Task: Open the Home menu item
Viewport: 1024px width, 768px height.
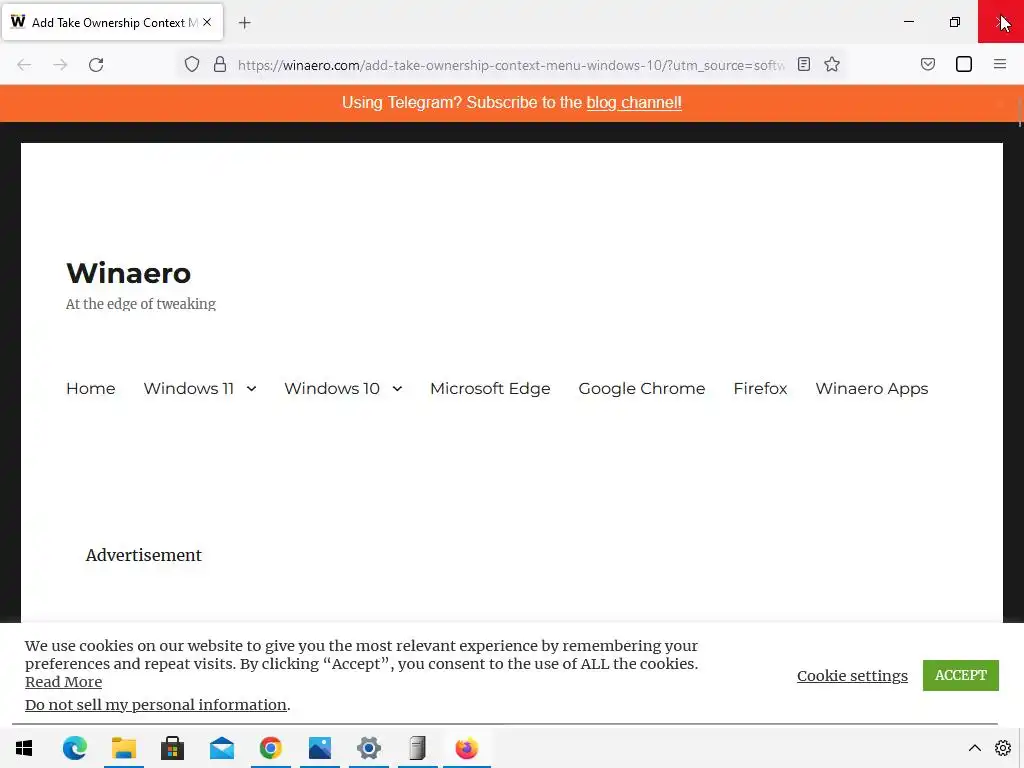Action: pyautogui.click(x=91, y=389)
